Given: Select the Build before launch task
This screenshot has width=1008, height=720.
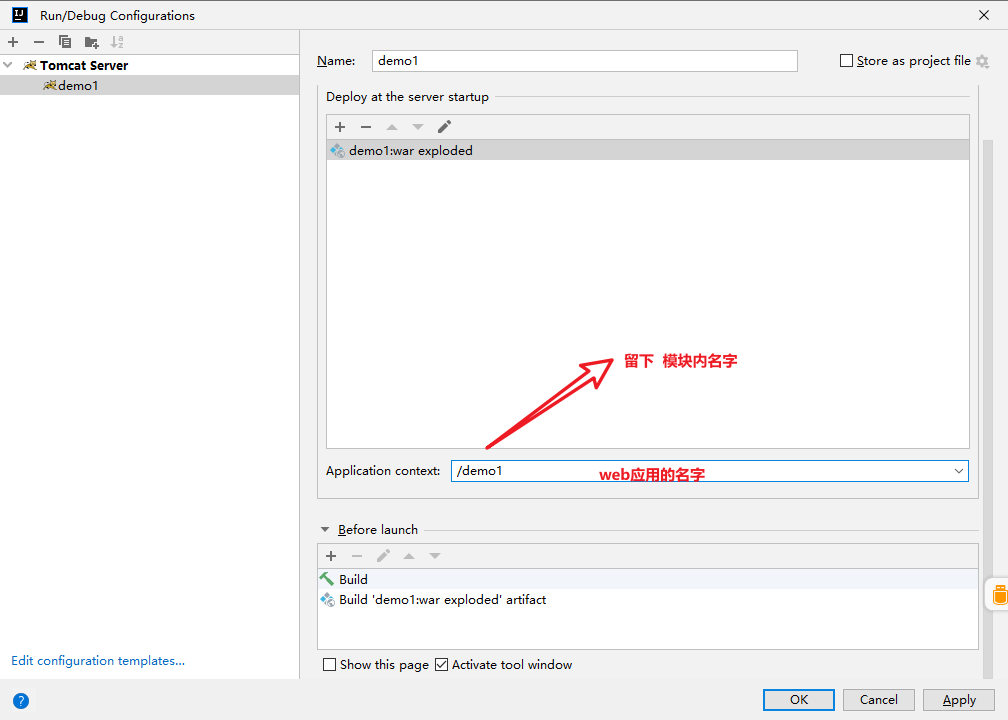Looking at the screenshot, I should pyautogui.click(x=647, y=579).
